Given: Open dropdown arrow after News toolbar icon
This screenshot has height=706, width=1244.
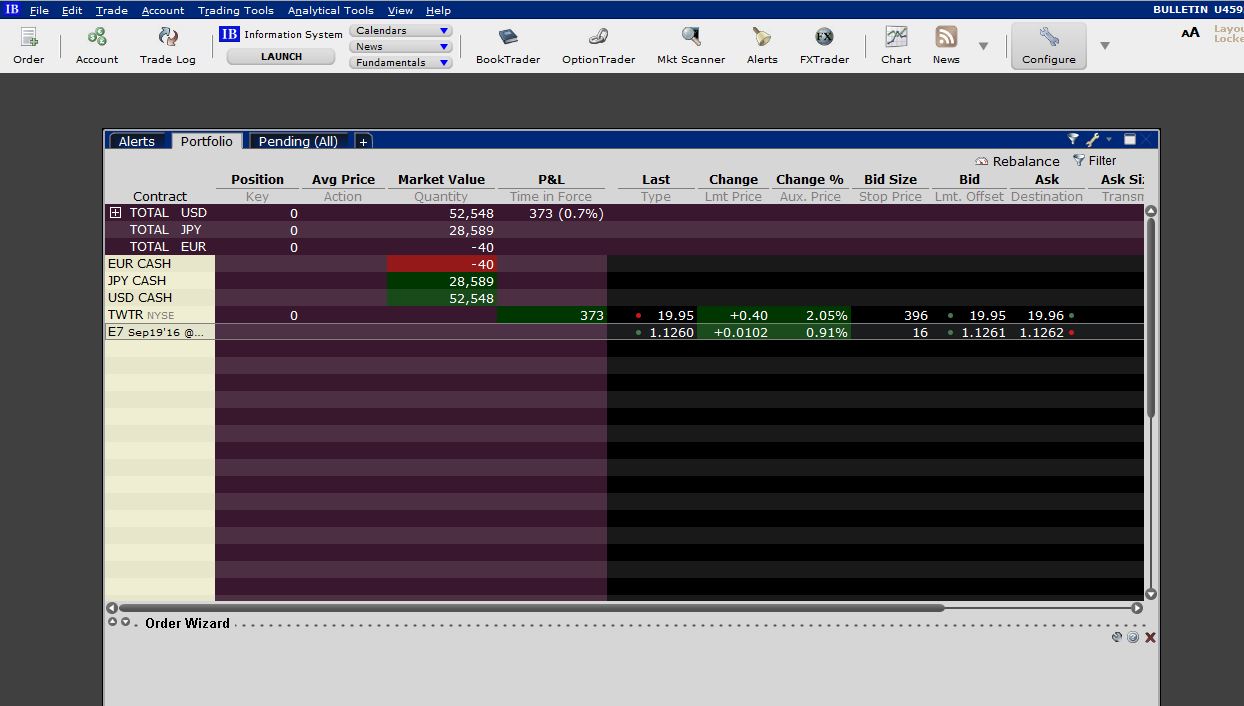Looking at the screenshot, I should (983, 46).
